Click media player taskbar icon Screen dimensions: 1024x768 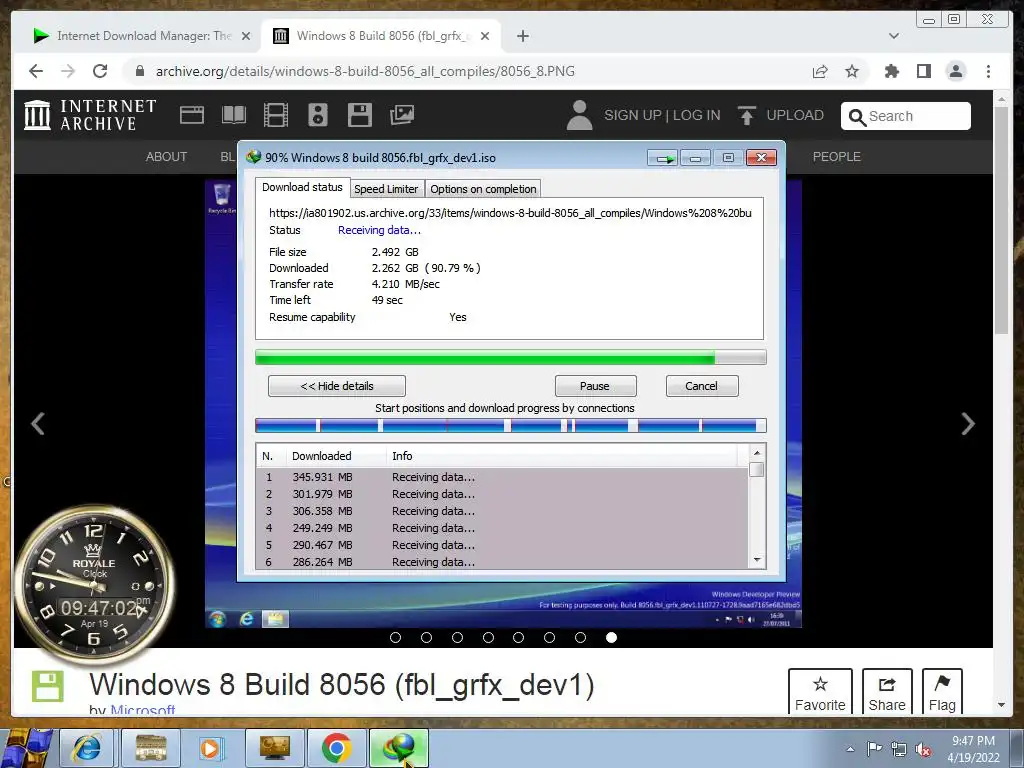(x=210, y=748)
